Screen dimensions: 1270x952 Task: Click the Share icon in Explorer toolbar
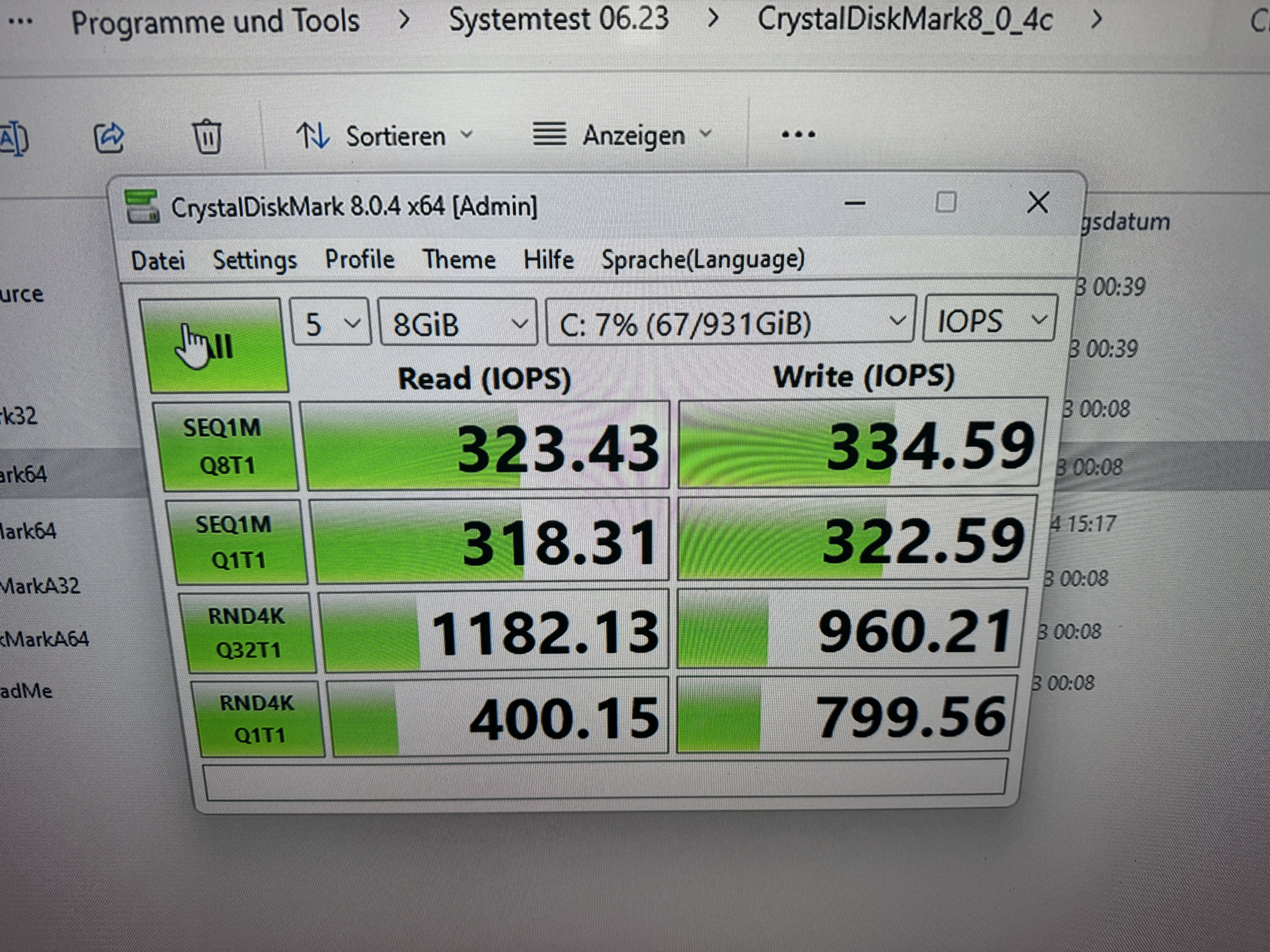(108, 138)
